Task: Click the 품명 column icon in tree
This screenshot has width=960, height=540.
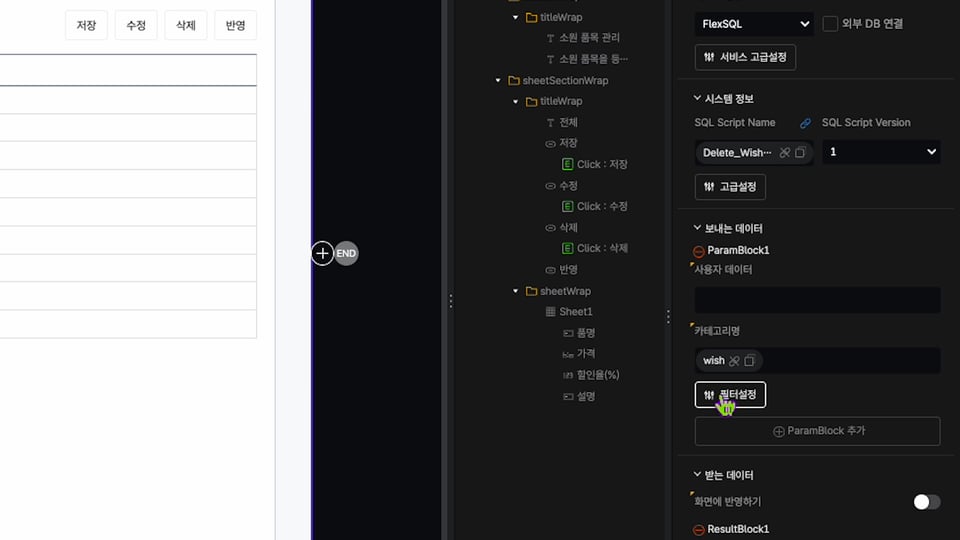Action: (x=568, y=333)
